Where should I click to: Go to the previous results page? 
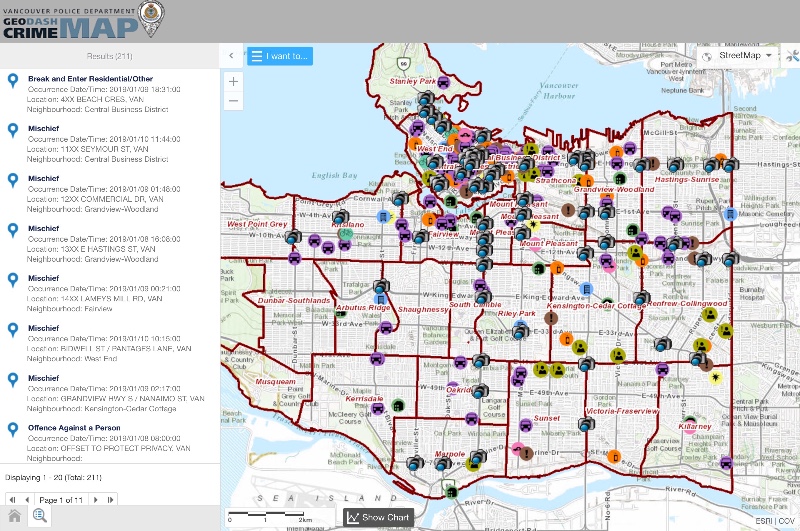27,500
